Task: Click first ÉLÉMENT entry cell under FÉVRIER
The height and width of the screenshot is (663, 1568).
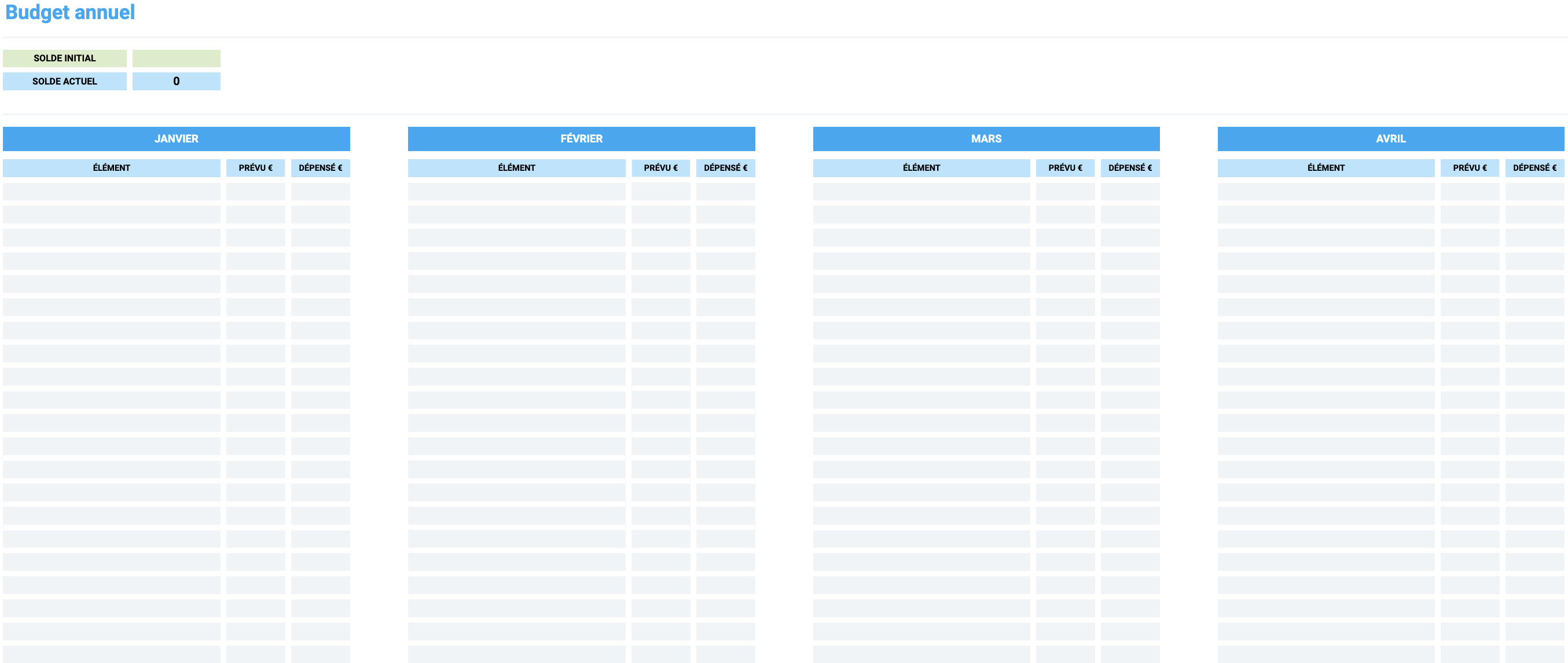Action: click(517, 192)
